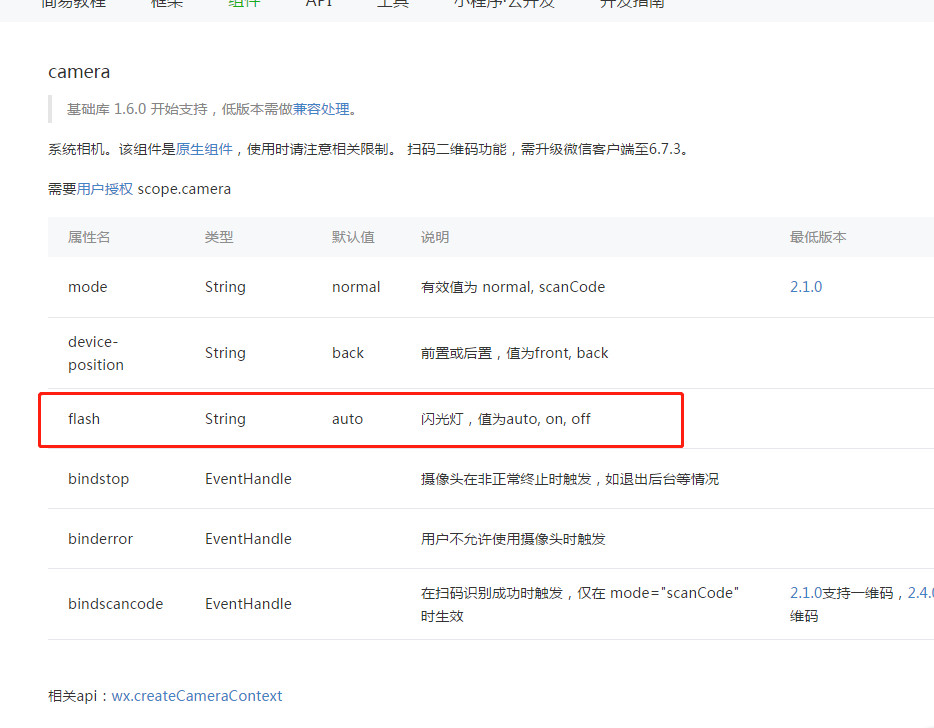Image resolution: width=934 pixels, height=728 pixels.
Task: Click the 属性名 column header
Action: pyautogui.click(x=89, y=237)
